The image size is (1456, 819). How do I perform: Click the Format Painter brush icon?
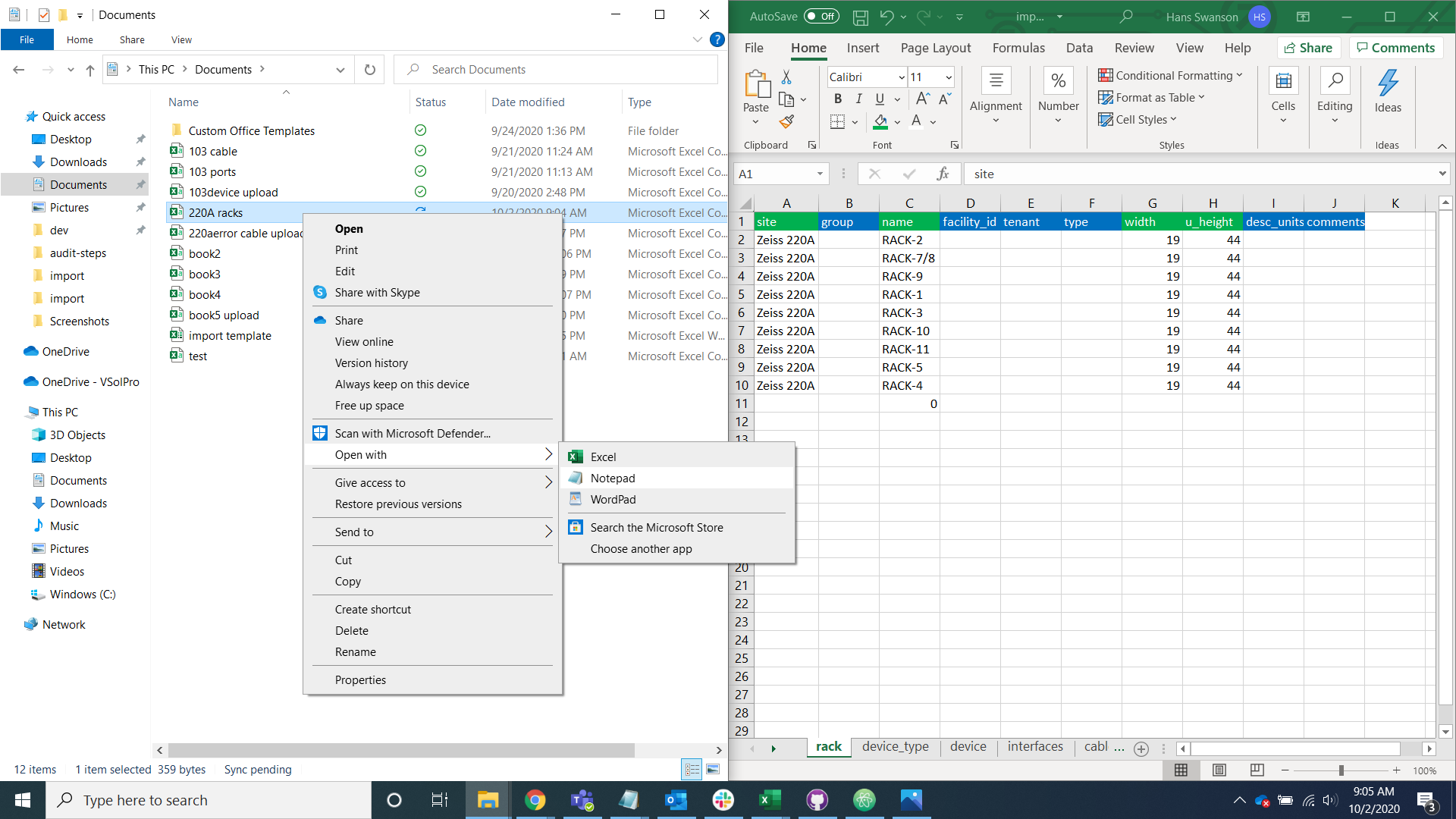(x=786, y=121)
